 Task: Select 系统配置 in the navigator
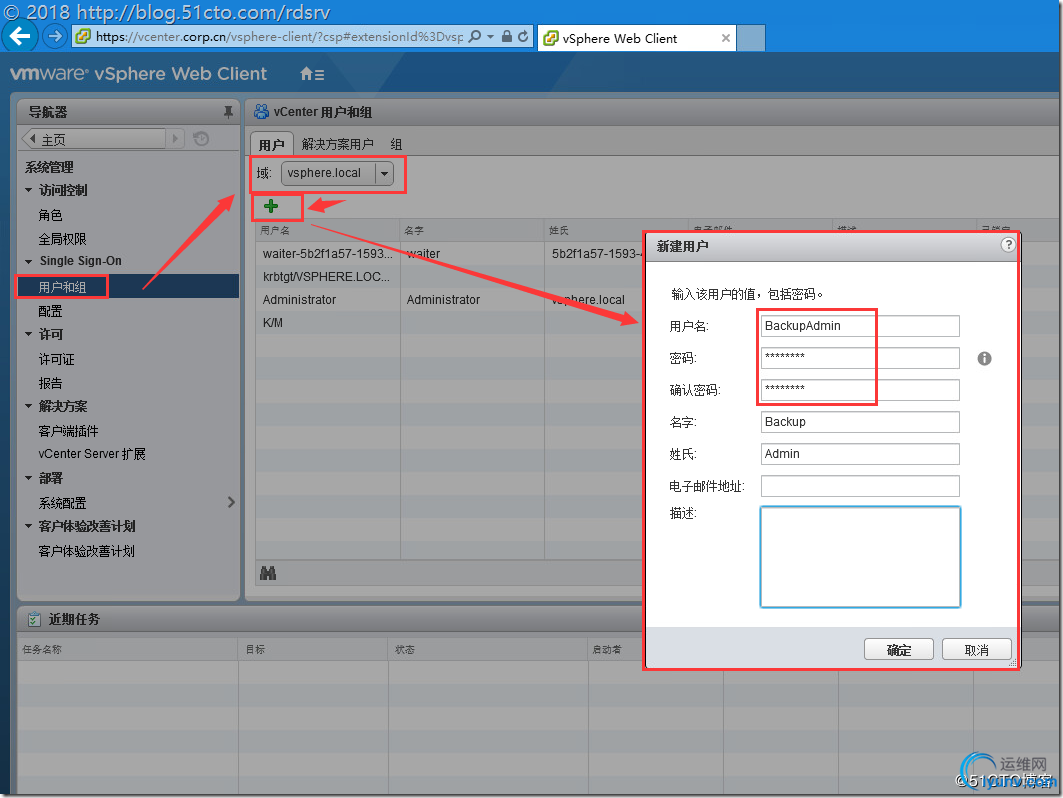pyautogui.click(x=62, y=502)
